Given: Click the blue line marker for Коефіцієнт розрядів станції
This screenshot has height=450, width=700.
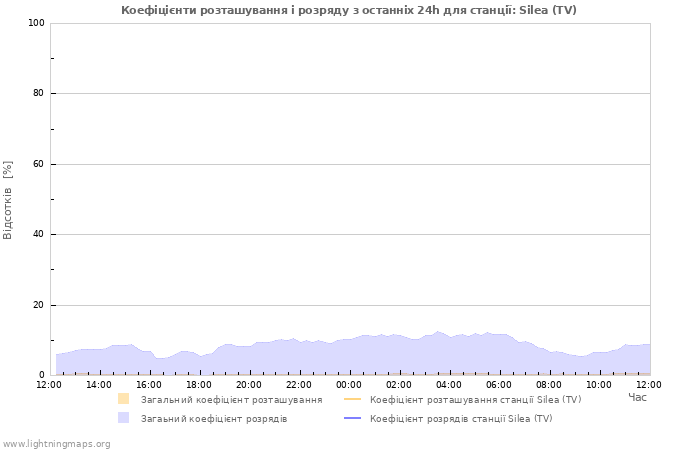Looking at the screenshot, I should pos(352,418).
